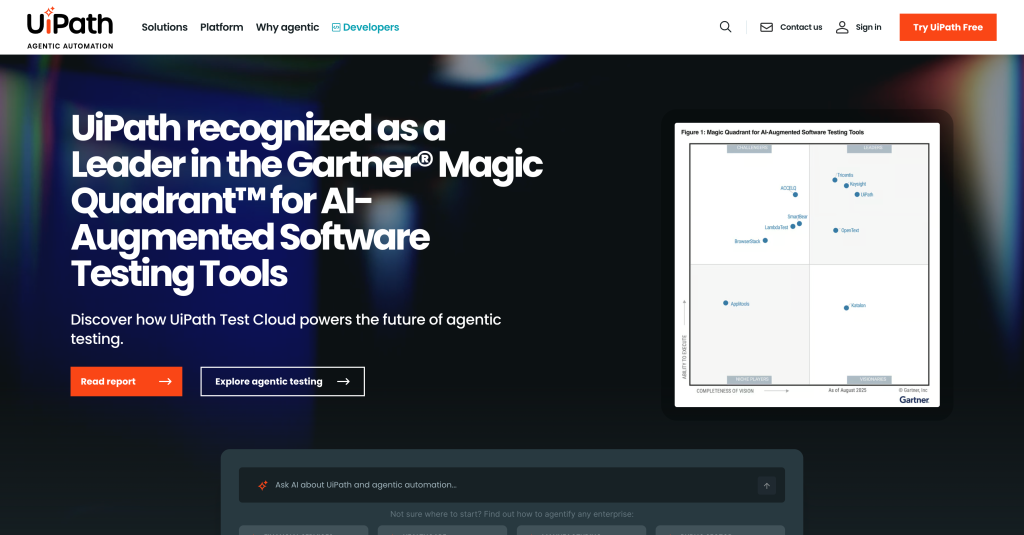The height and width of the screenshot is (535, 1024).
Task: Open the Contact us link
Action: [801, 27]
